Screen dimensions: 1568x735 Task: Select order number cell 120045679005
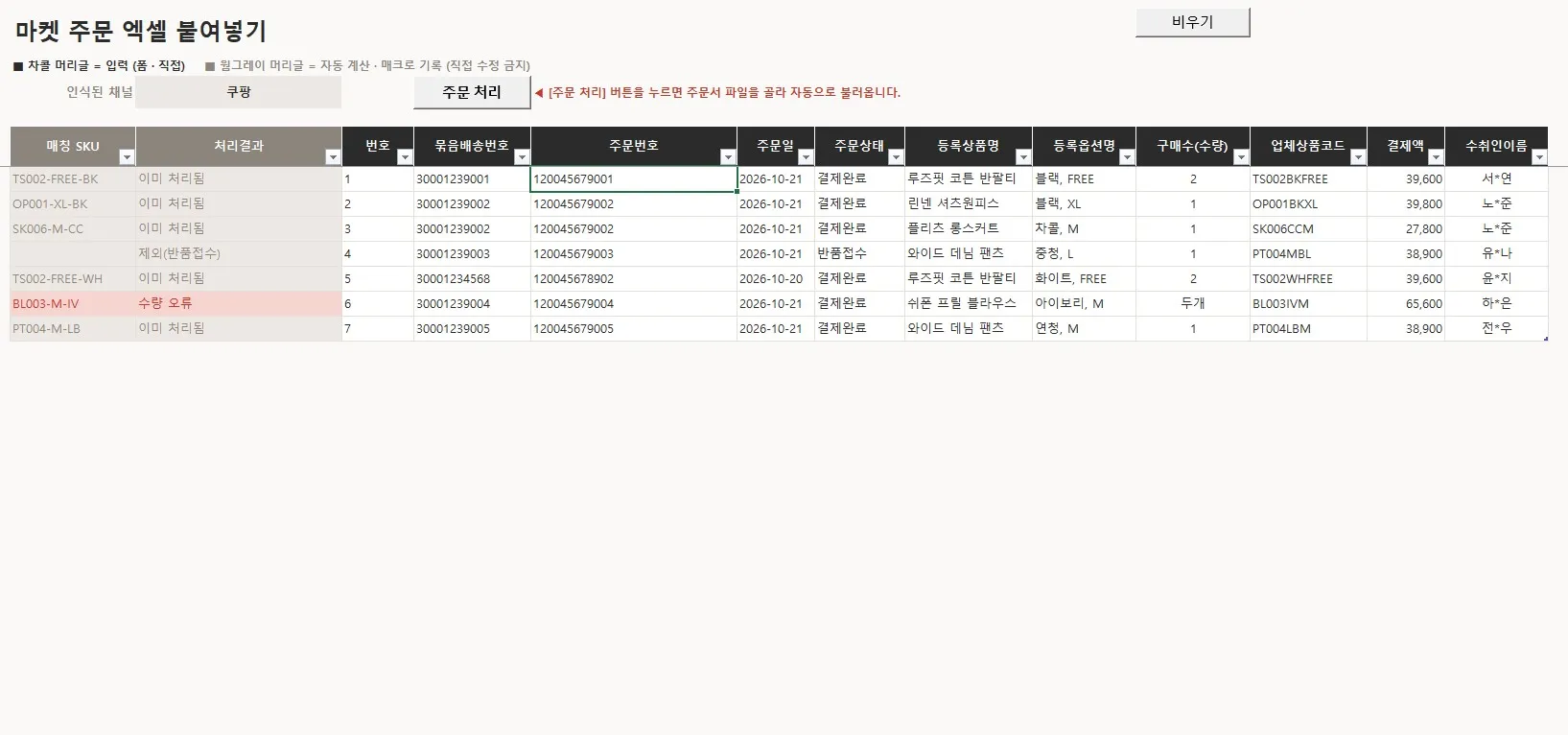coord(634,329)
